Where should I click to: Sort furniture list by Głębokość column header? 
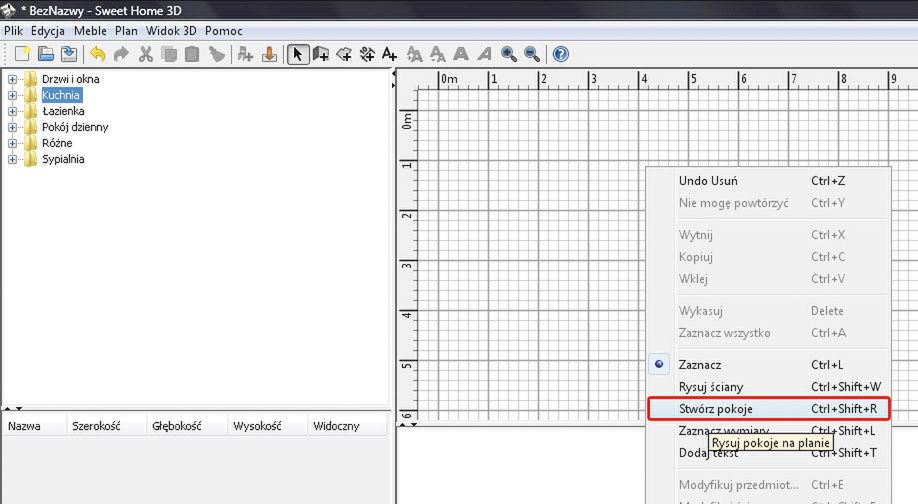(187, 426)
